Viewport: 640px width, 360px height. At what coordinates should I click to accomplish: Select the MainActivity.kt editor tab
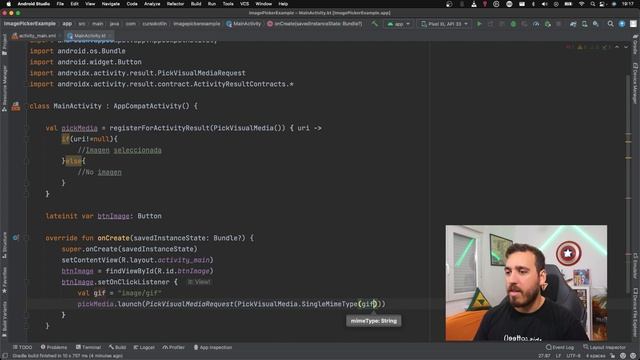point(89,36)
